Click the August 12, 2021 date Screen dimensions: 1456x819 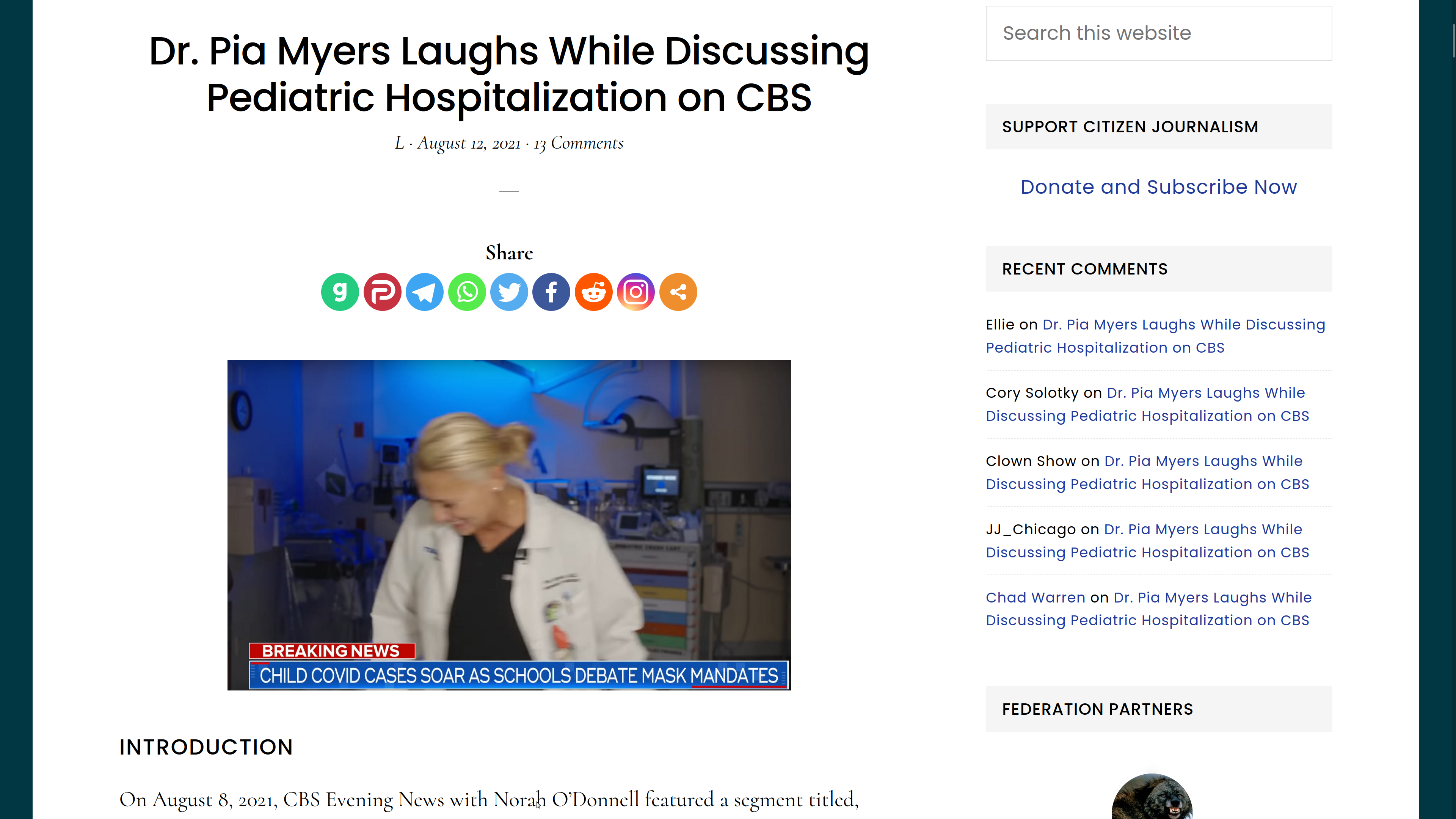coord(469,143)
